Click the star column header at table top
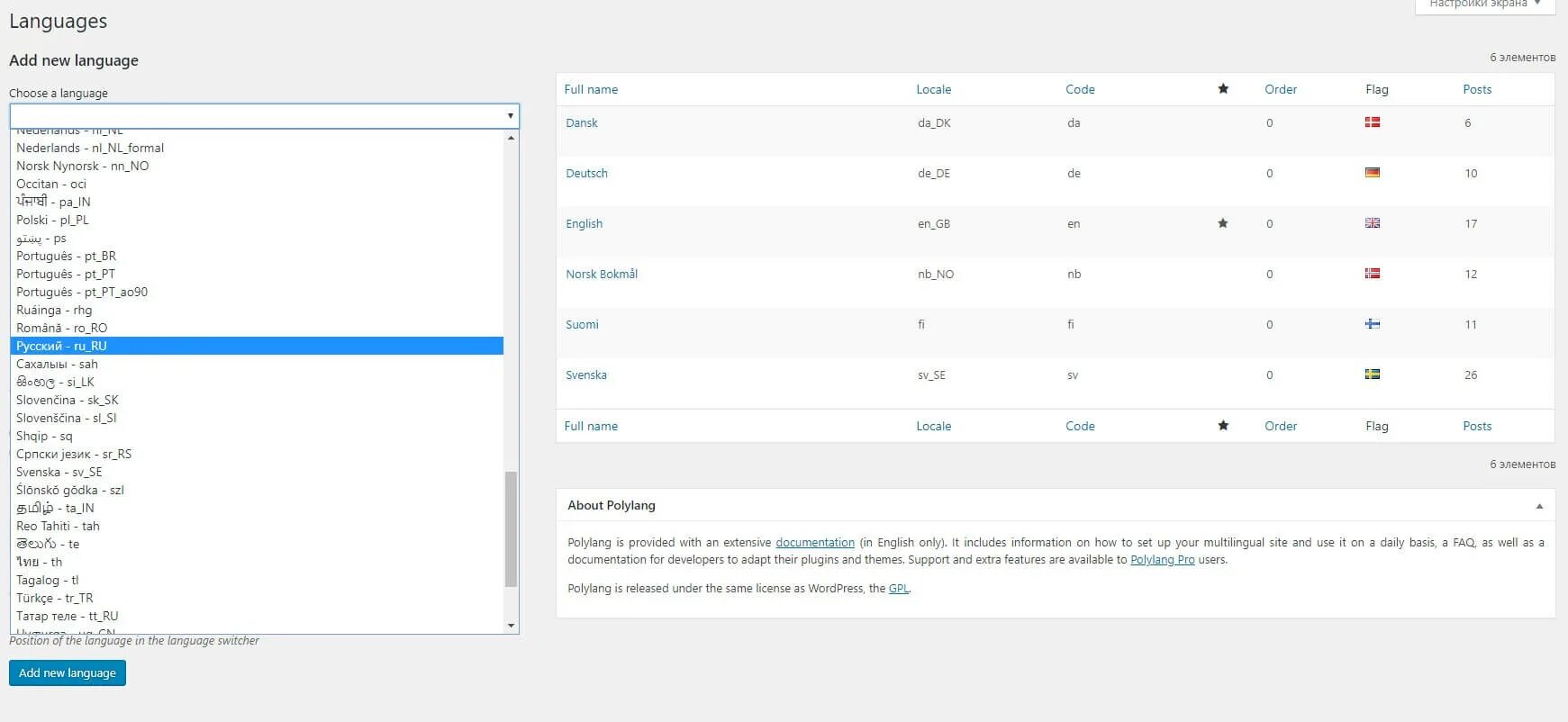Screen dimensions: 1568x722 coord(1223,89)
